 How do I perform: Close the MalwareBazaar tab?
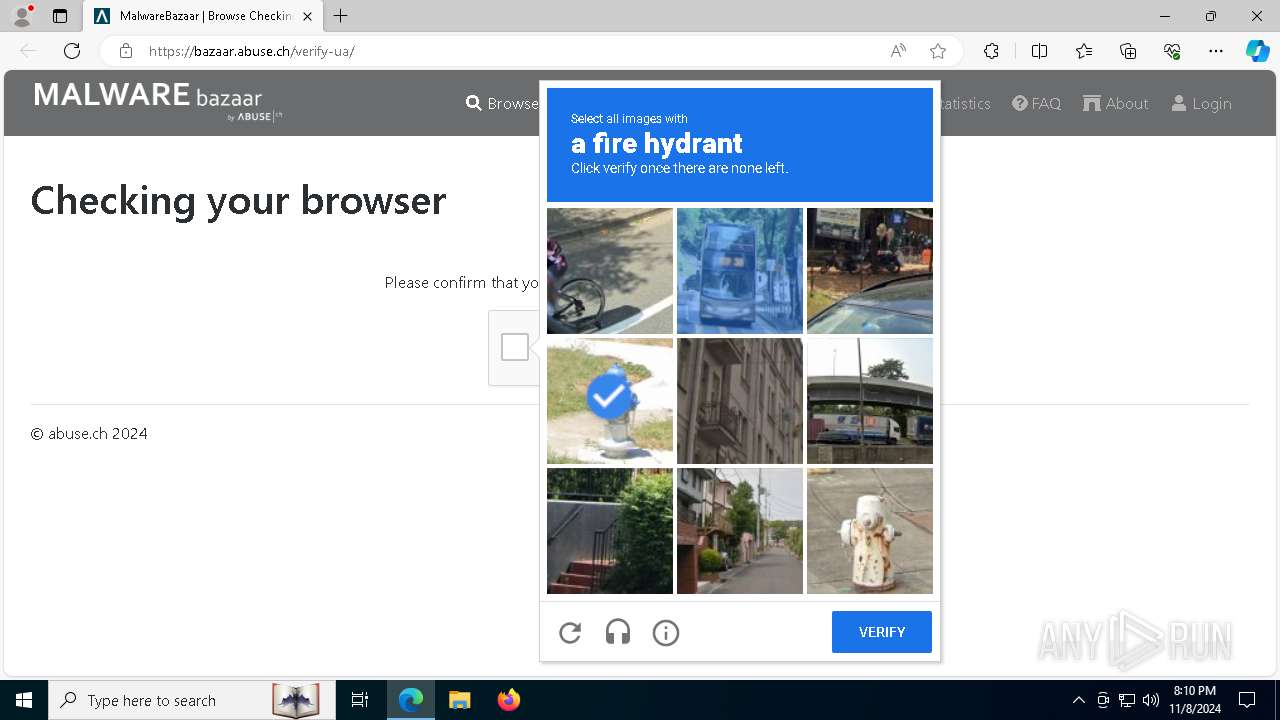307,16
